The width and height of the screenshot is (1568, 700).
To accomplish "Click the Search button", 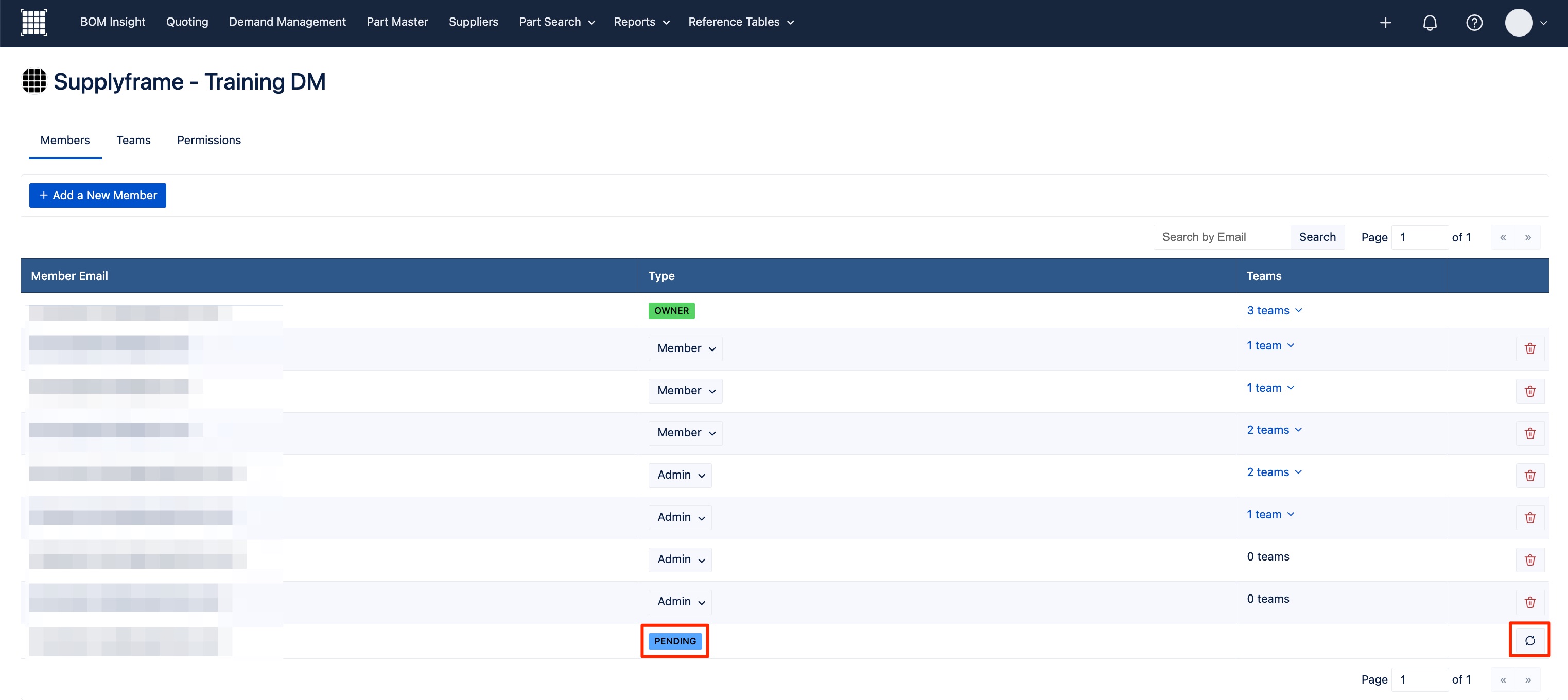I will 1317,237.
